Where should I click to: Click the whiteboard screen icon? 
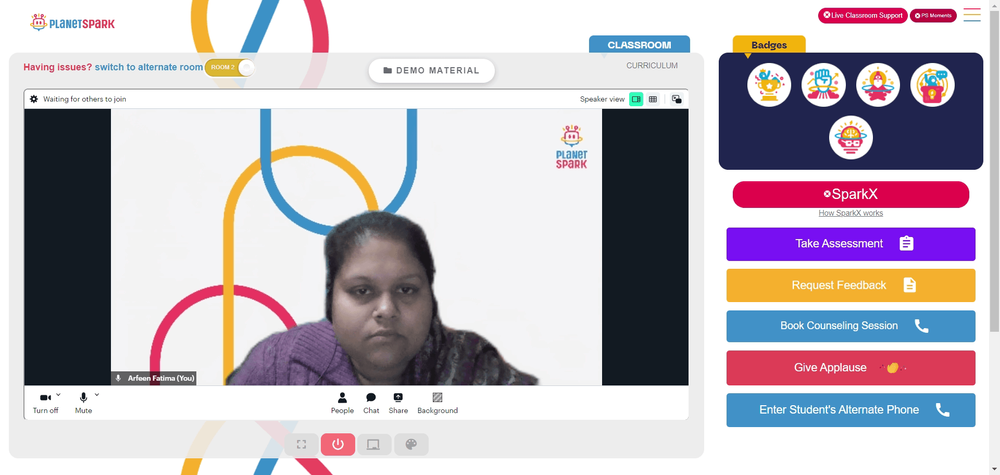pos(374,444)
